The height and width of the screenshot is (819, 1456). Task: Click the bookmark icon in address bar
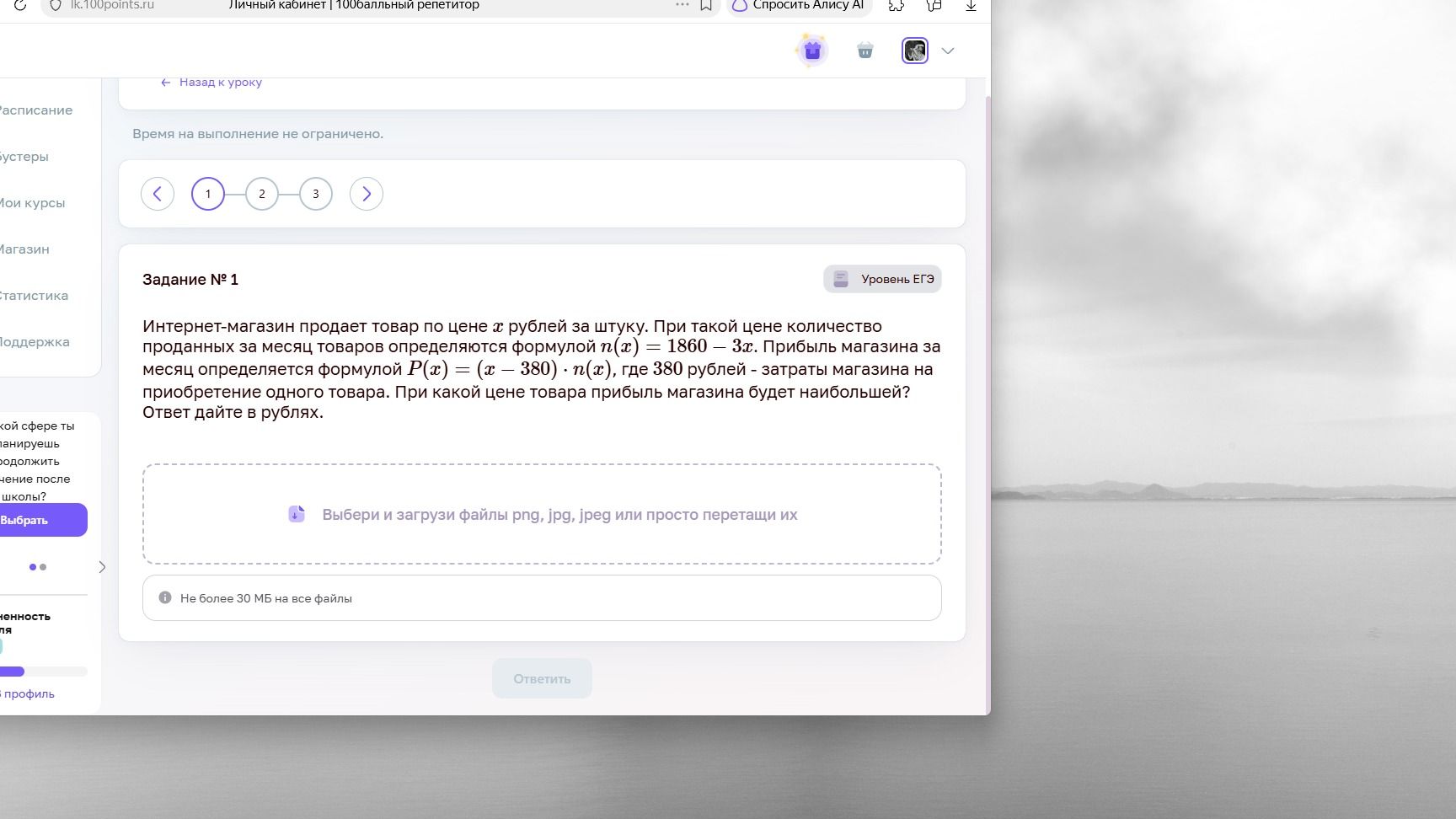click(706, 6)
